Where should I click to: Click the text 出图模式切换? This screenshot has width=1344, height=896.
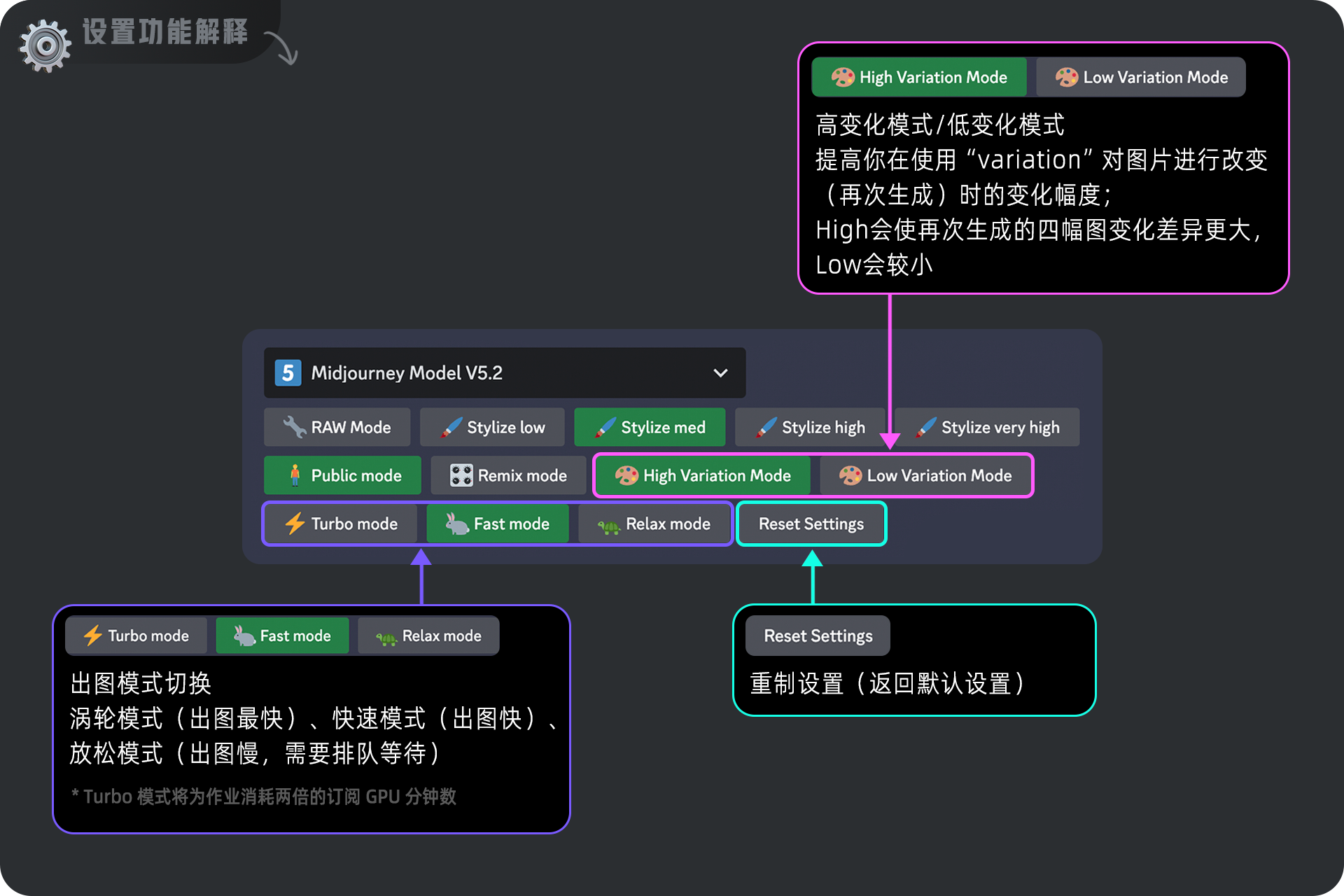pyautogui.click(x=141, y=683)
